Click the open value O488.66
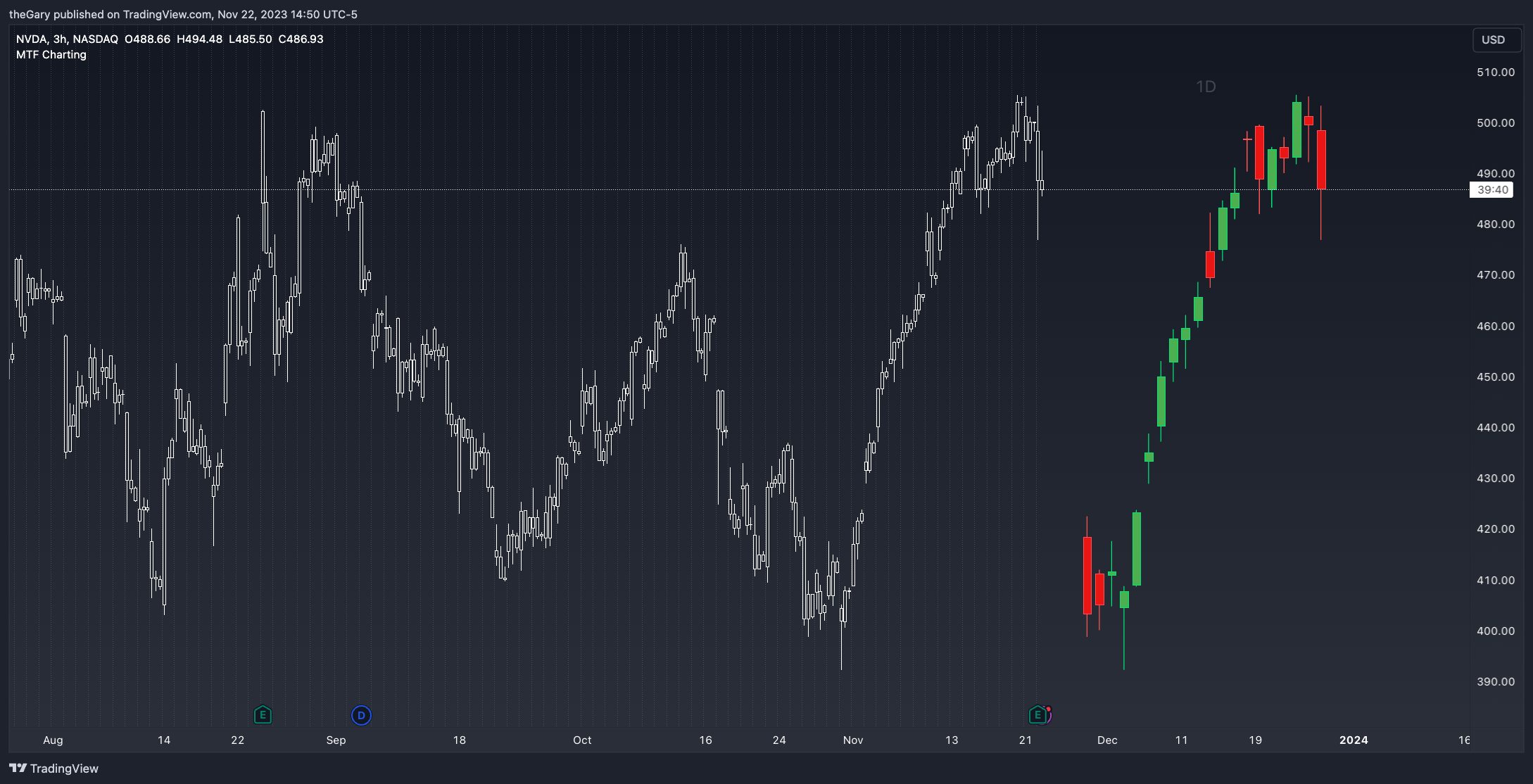This screenshot has width=1533, height=784. 147,39
